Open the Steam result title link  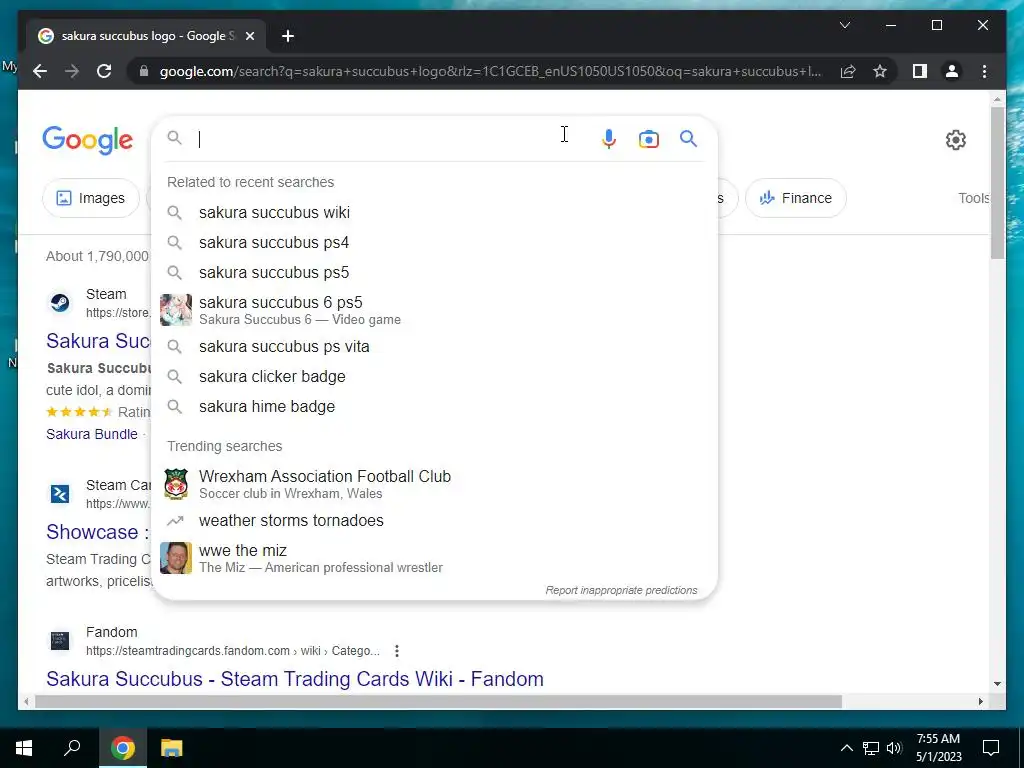click(x=98, y=340)
